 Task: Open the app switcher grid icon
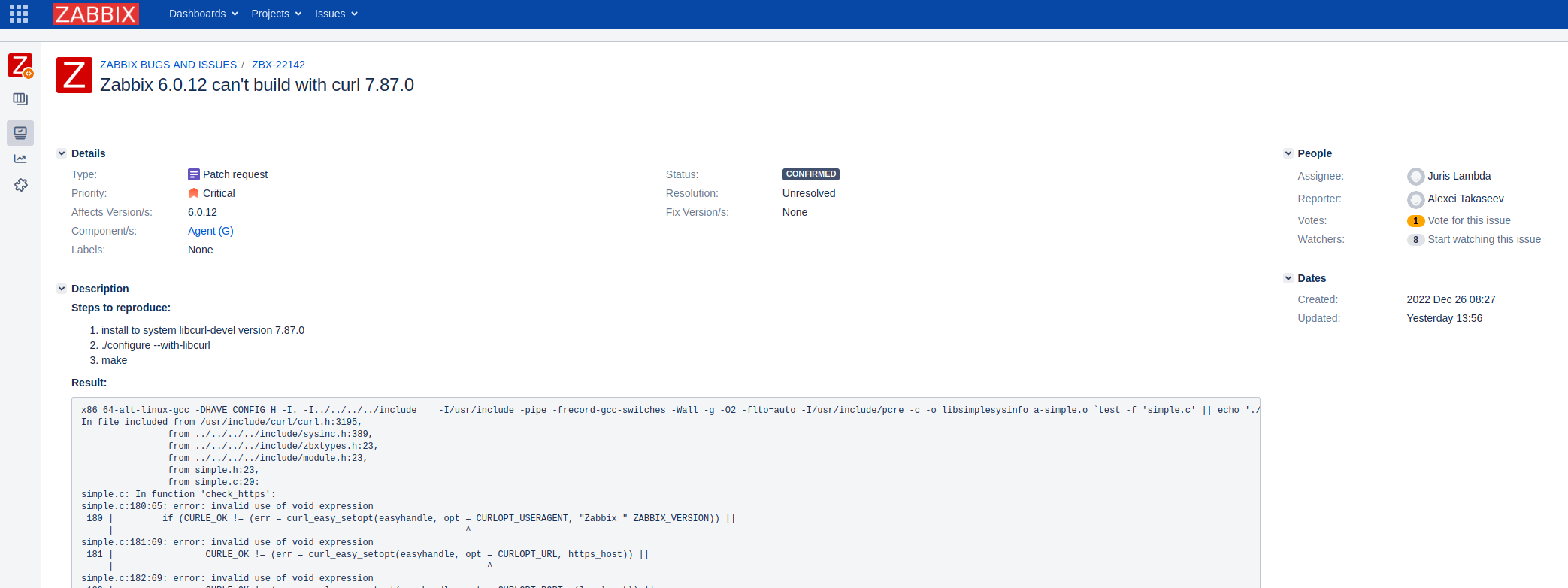click(19, 14)
